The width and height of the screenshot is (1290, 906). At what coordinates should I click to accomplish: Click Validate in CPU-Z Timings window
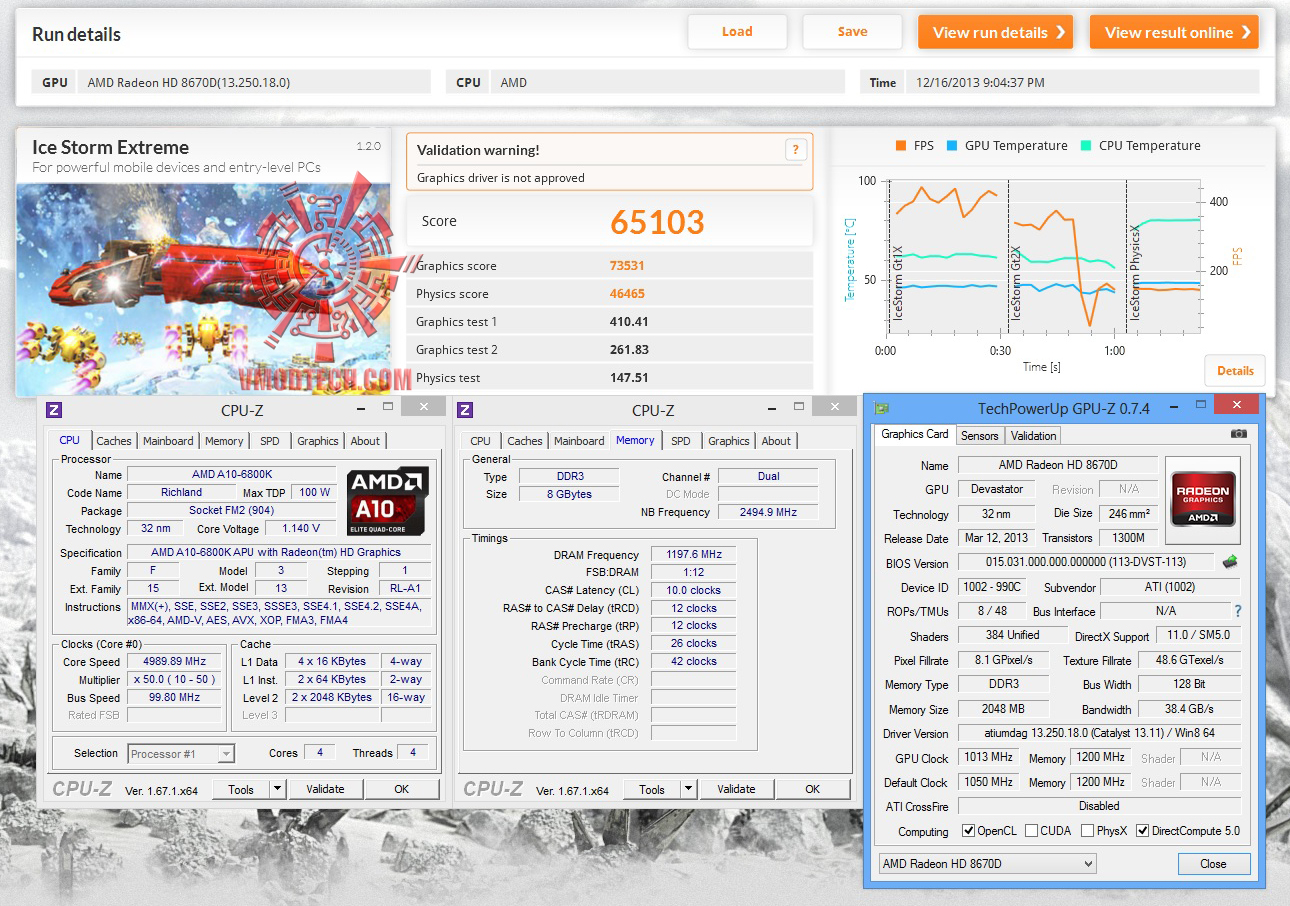click(x=736, y=790)
